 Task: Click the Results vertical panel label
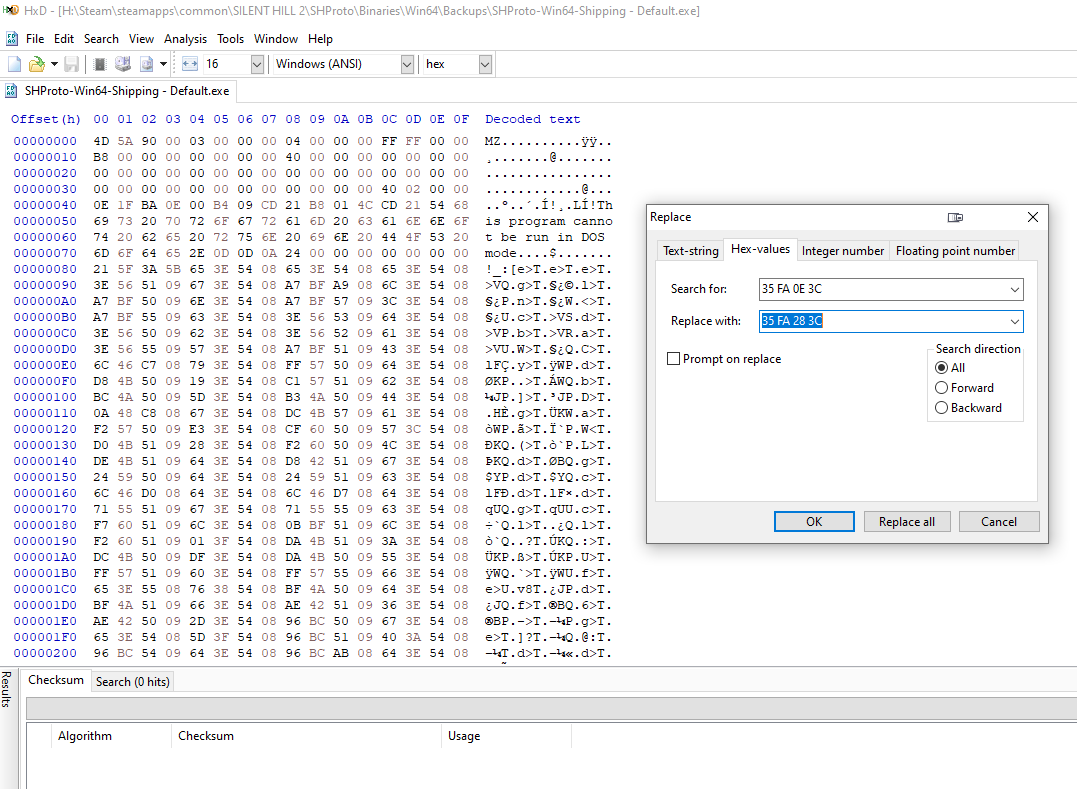point(6,689)
